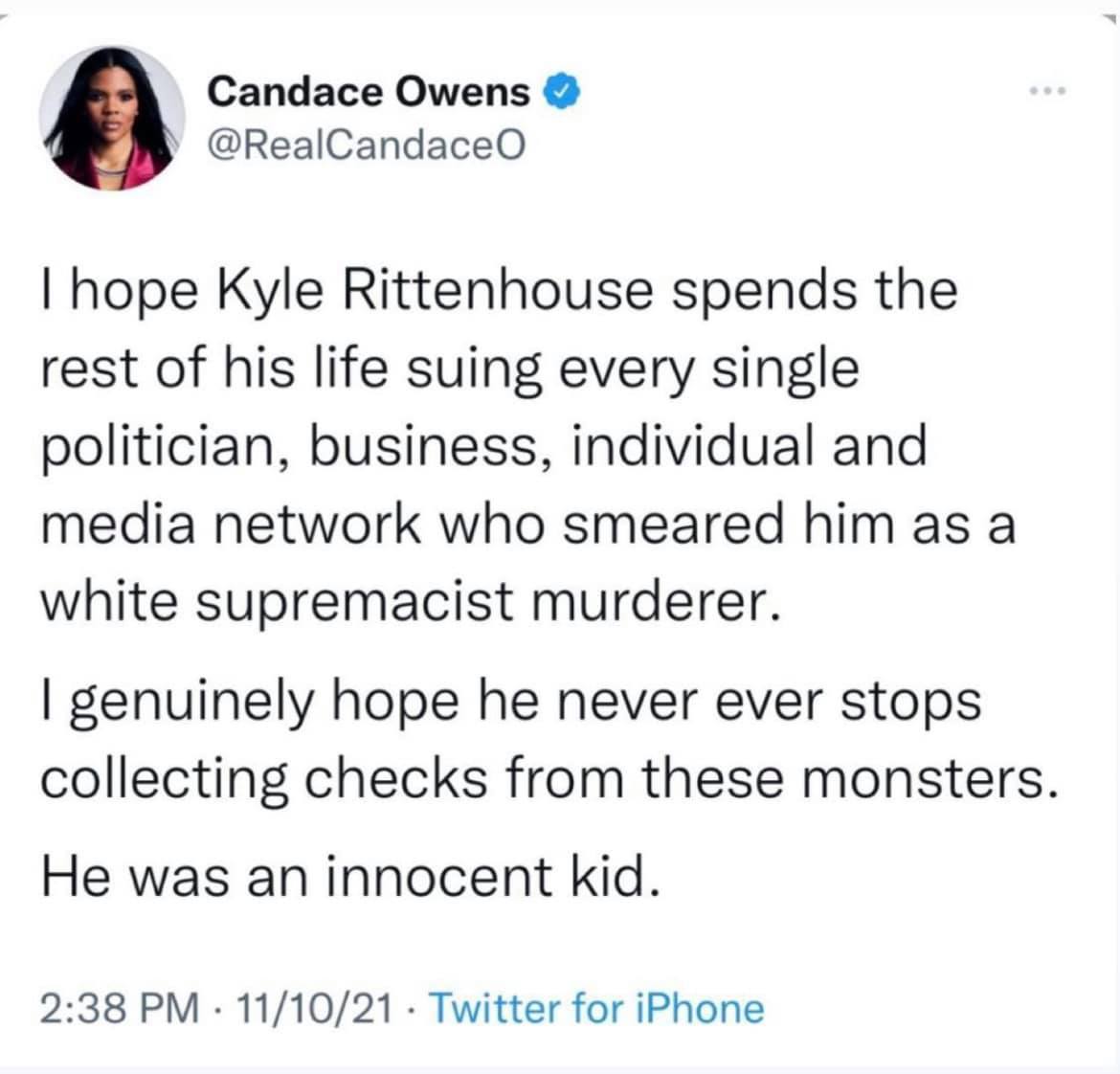The image size is (1120, 1074).
Task: Click the line starting "politician, business"
Action: point(484,448)
